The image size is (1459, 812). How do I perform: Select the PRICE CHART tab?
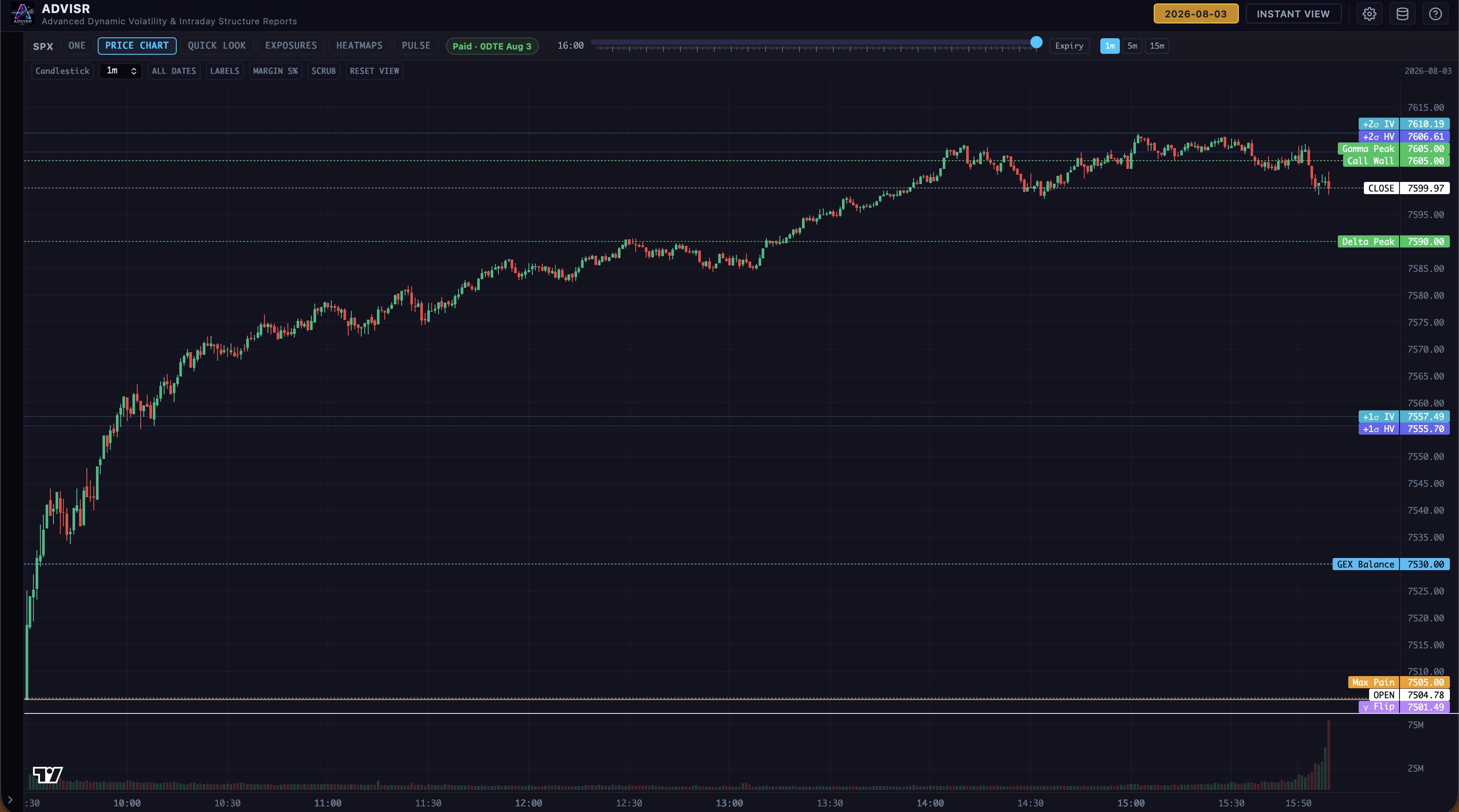click(137, 46)
